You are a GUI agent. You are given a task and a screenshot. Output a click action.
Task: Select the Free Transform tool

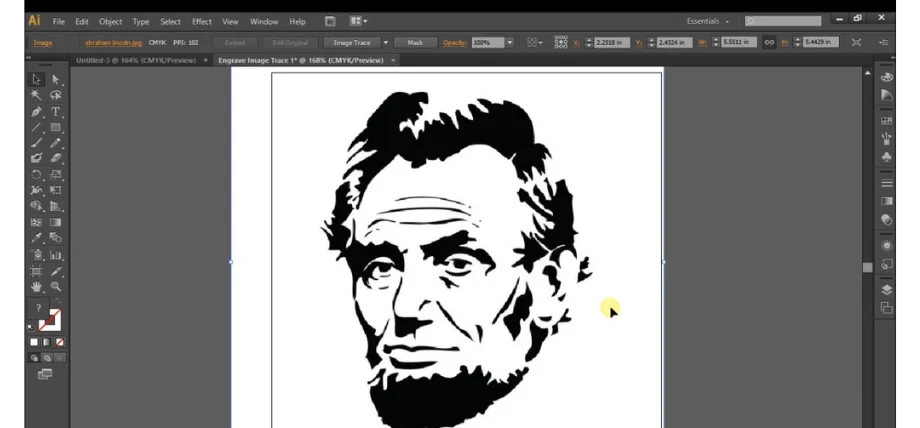[x=56, y=190]
